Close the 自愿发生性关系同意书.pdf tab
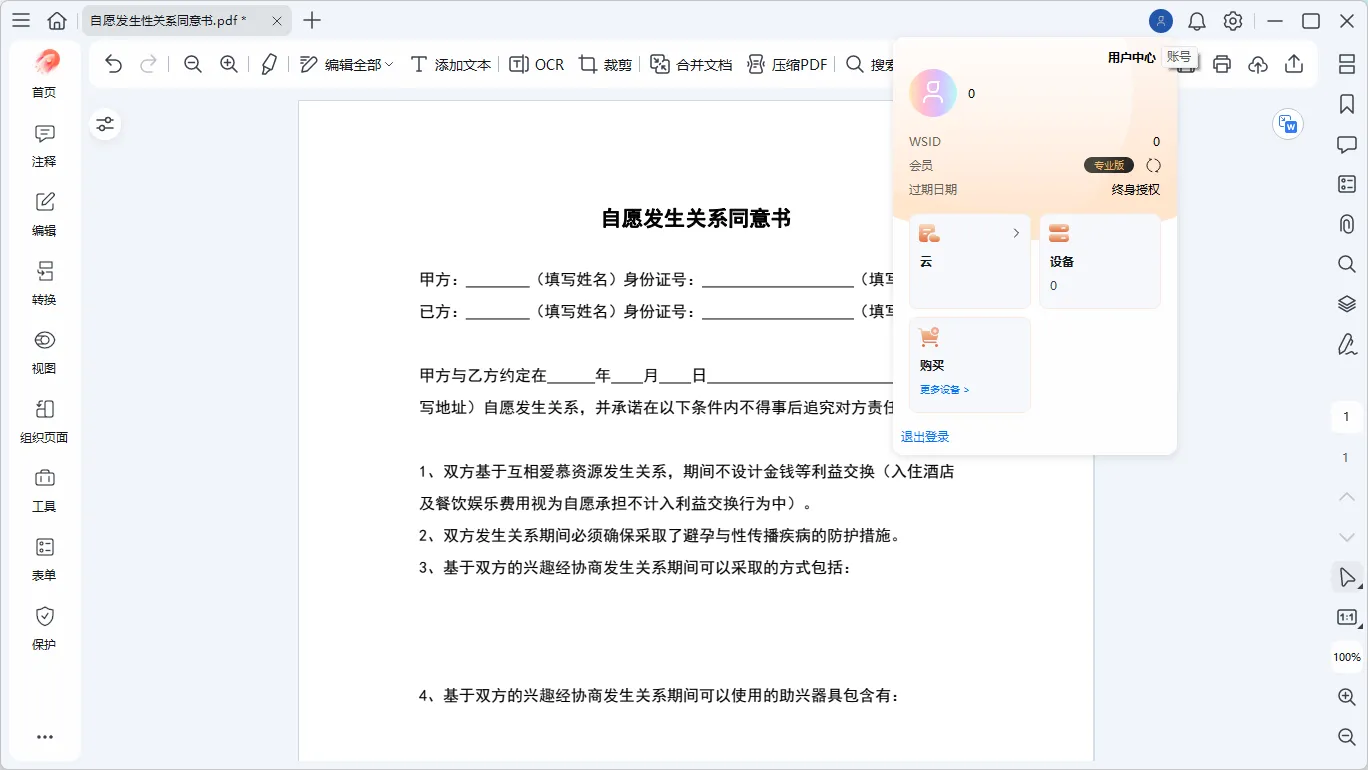Screen dimensions: 1368x770 point(277,21)
